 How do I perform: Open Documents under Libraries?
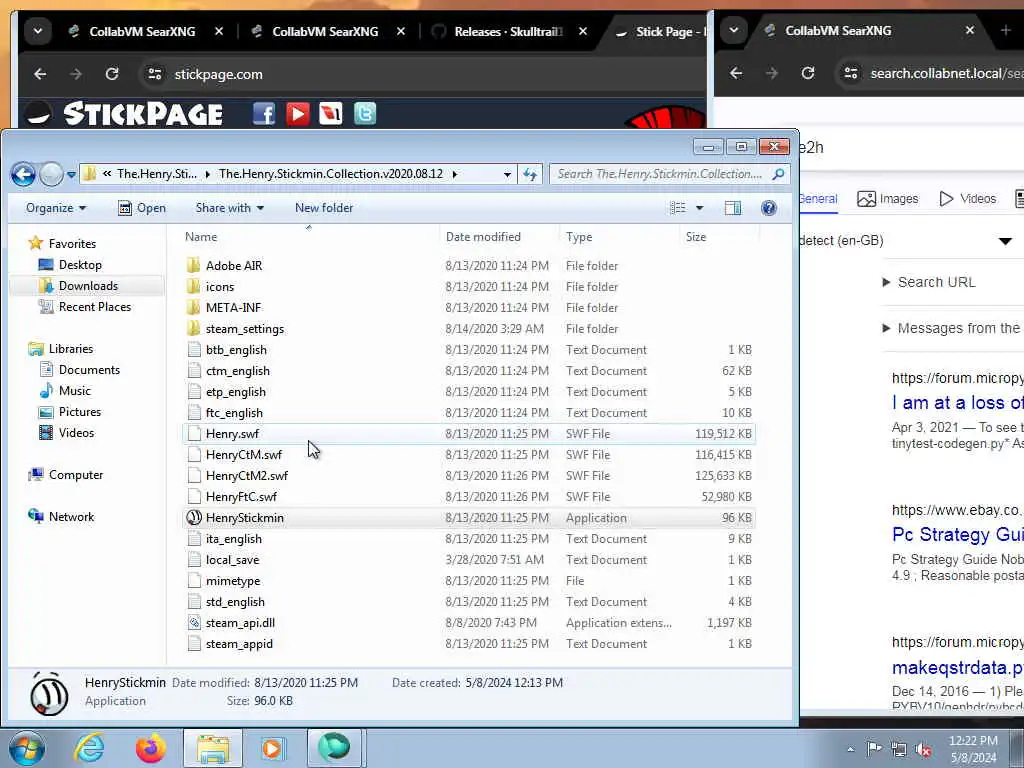point(89,370)
